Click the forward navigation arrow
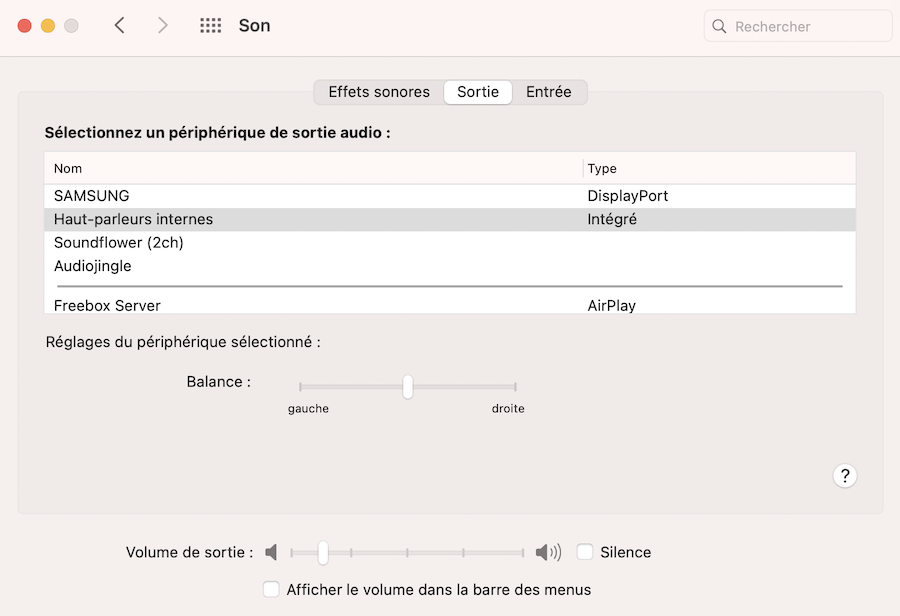The width and height of the screenshot is (900, 616). coord(163,26)
